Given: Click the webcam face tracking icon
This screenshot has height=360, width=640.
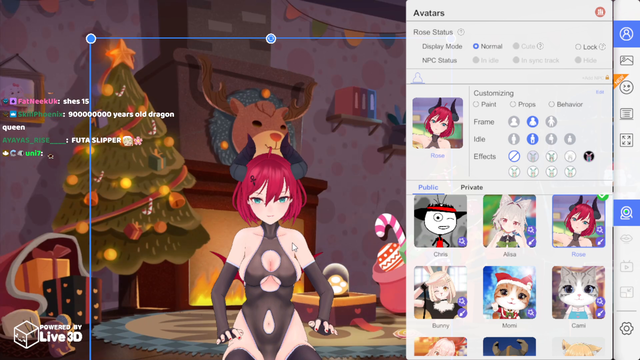Looking at the screenshot, I should [627, 213].
